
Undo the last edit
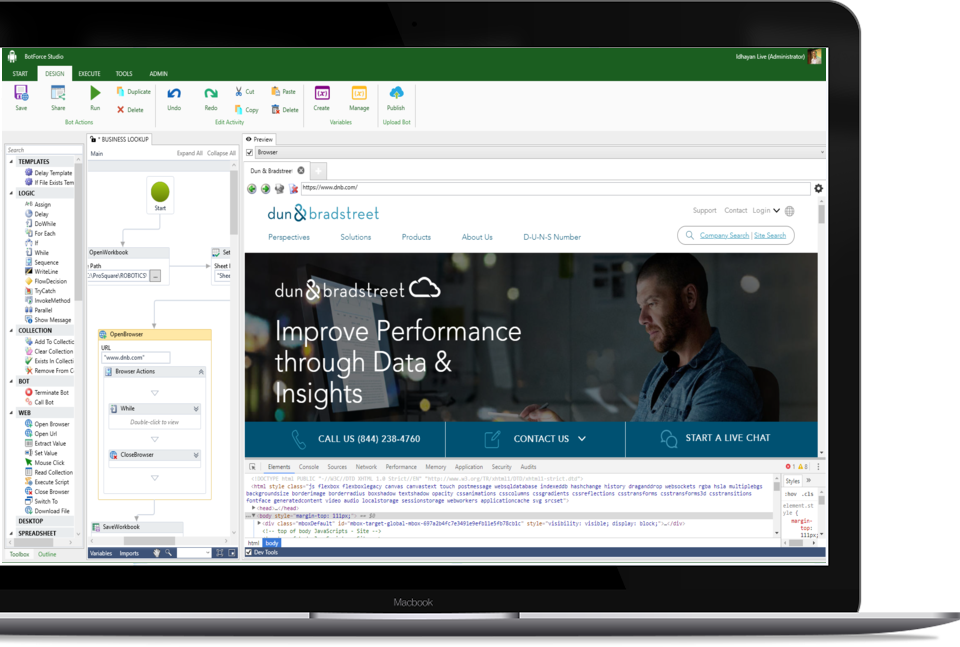point(174,93)
